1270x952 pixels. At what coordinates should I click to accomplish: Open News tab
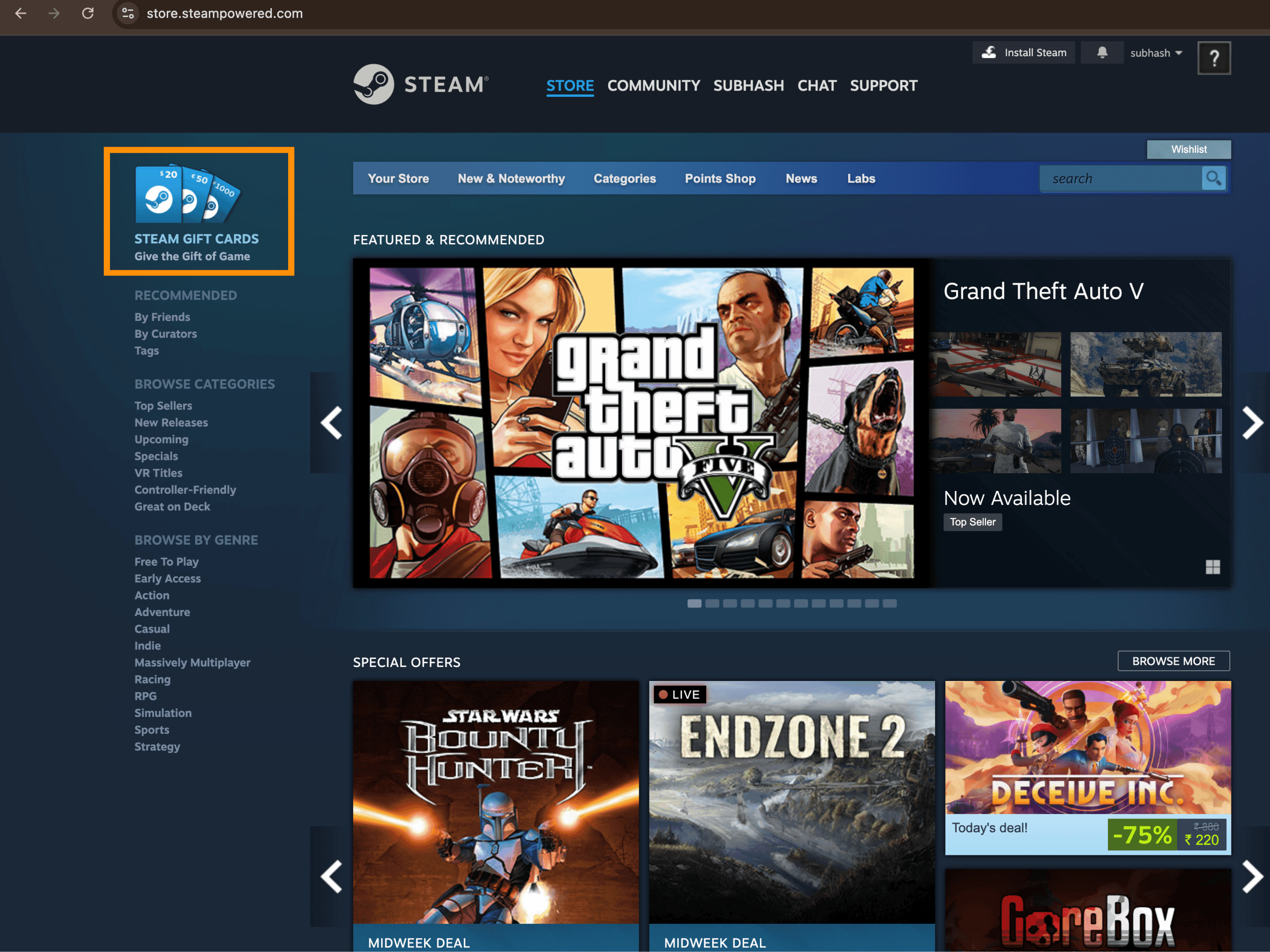(x=801, y=178)
